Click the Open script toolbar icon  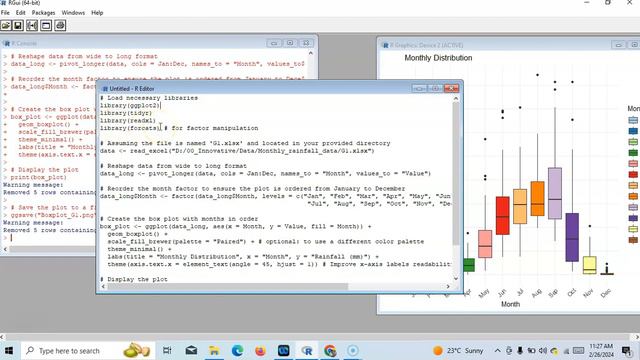tap(6, 26)
